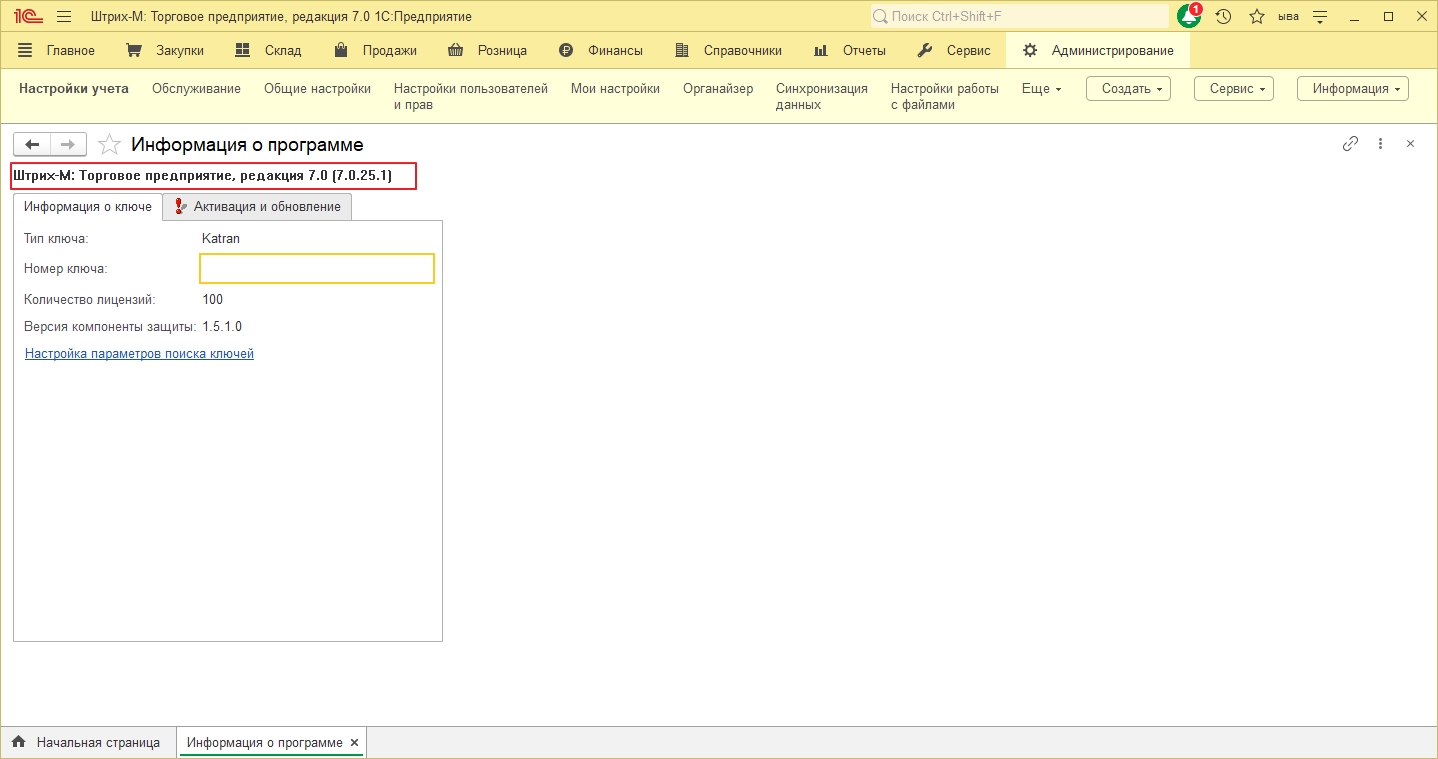Open the Продажи section
Viewport: 1438px width, 759px height.
(375, 50)
